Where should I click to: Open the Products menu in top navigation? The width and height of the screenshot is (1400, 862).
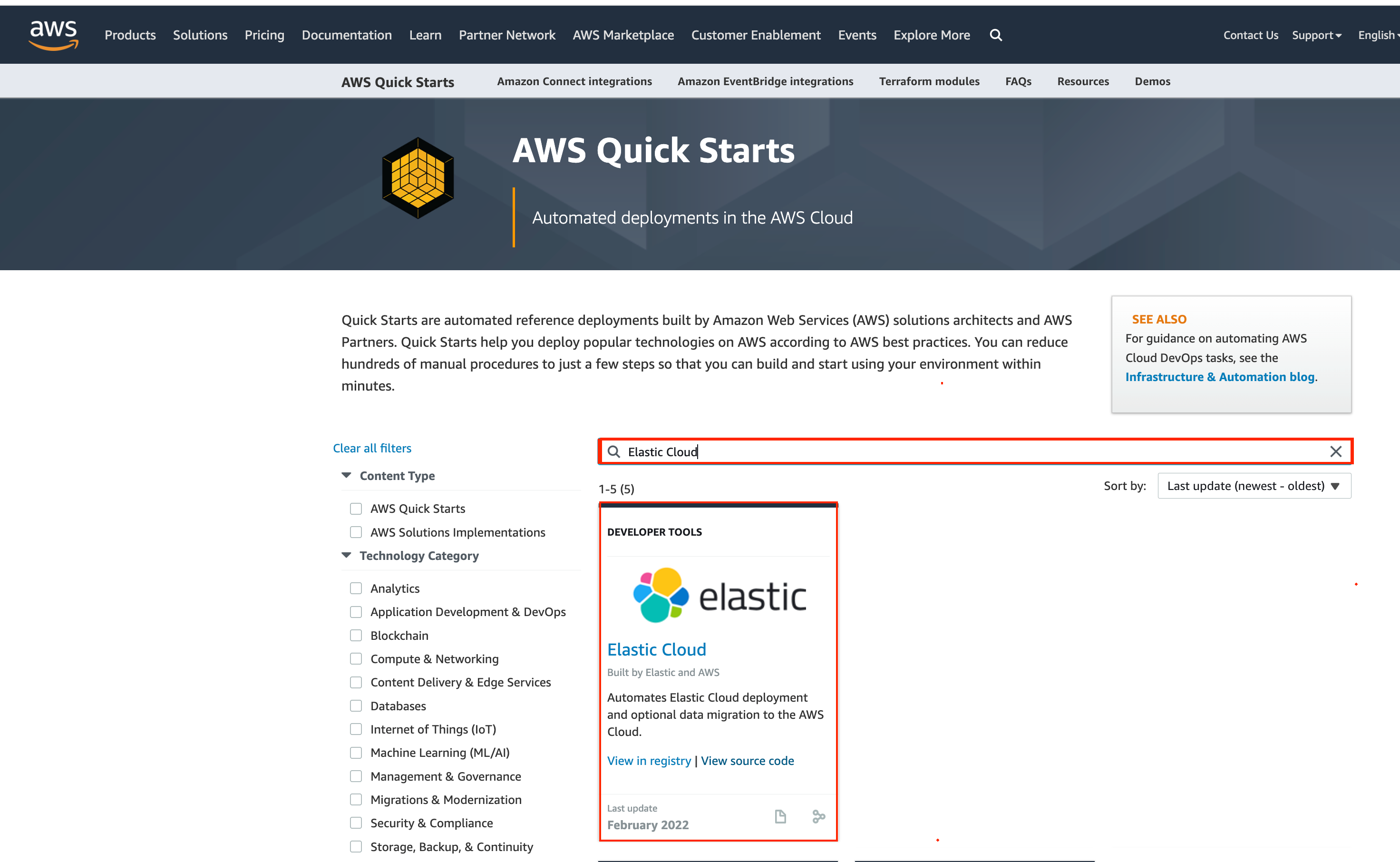click(130, 35)
